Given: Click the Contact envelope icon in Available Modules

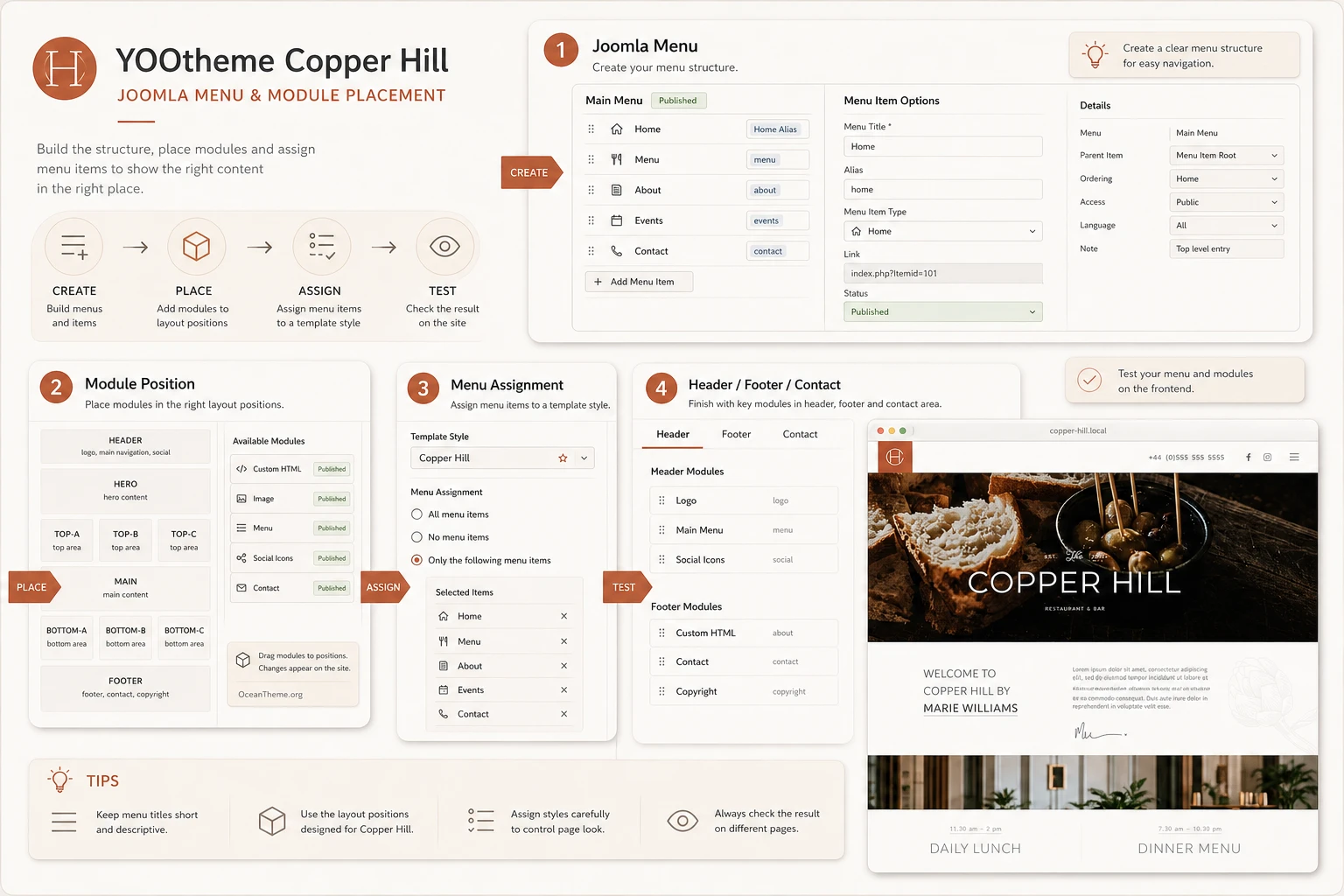Looking at the screenshot, I should [x=241, y=588].
